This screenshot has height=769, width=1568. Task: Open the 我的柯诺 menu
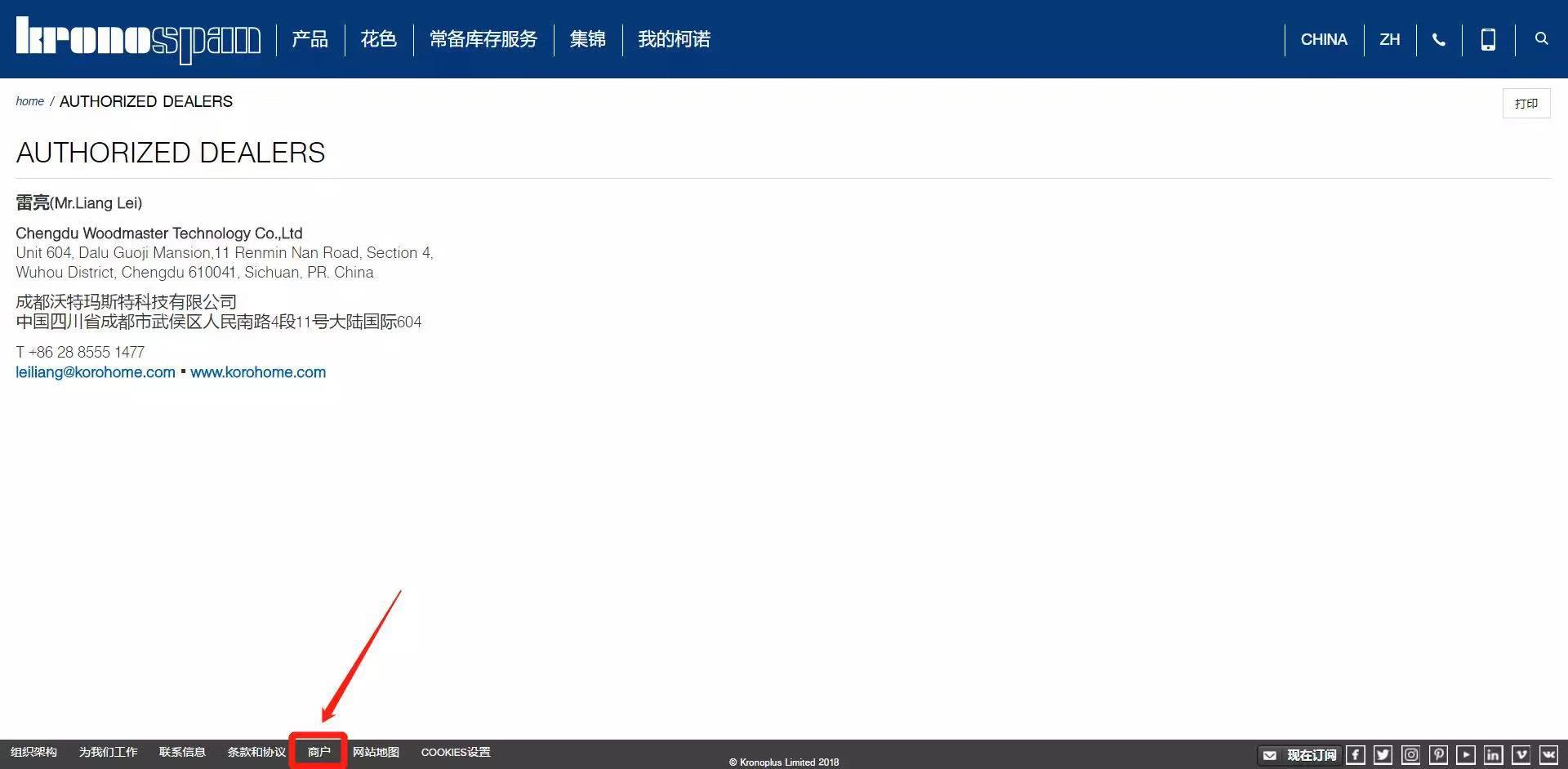(674, 39)
